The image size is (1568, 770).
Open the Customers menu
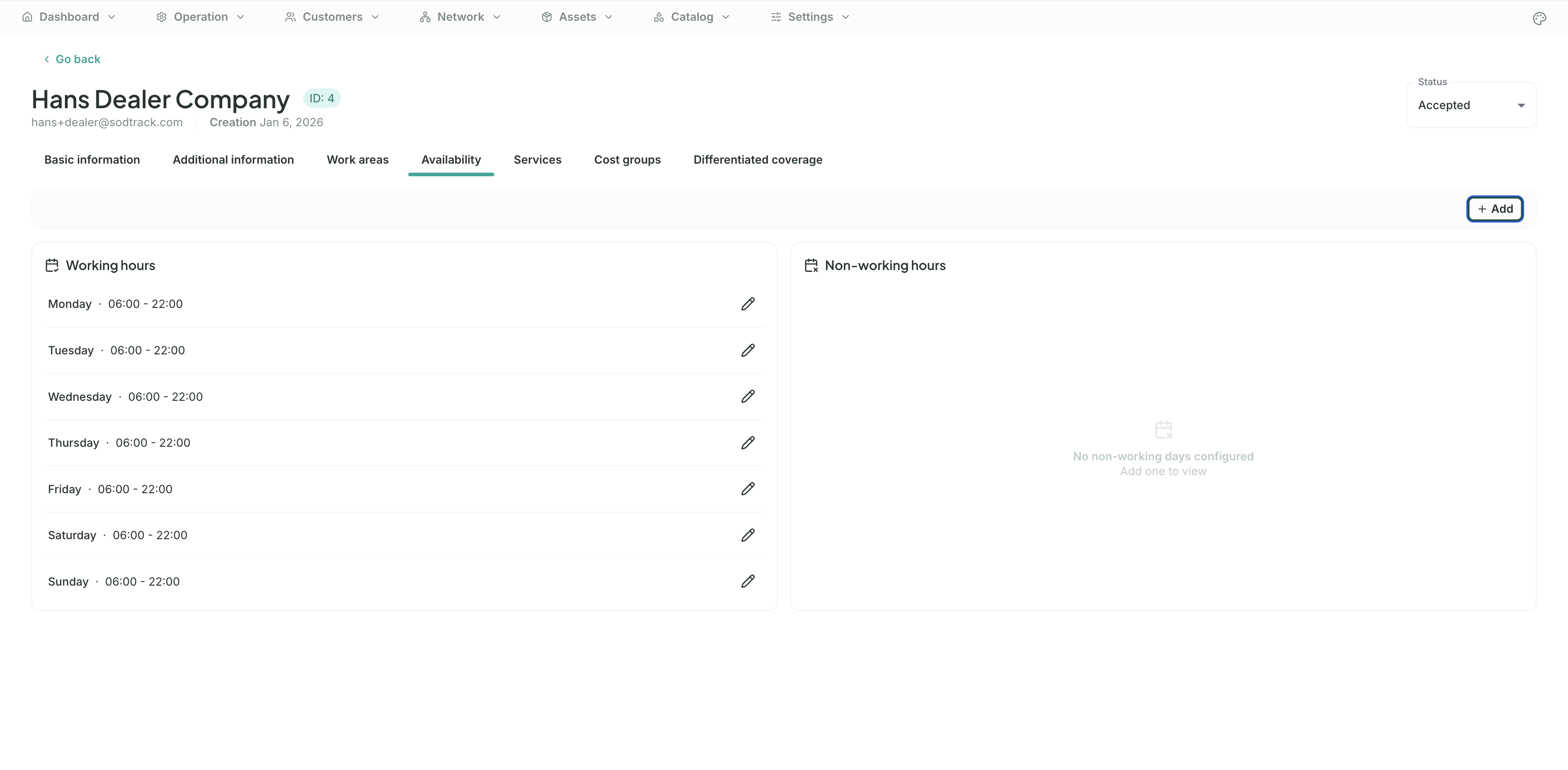[332, 17]
